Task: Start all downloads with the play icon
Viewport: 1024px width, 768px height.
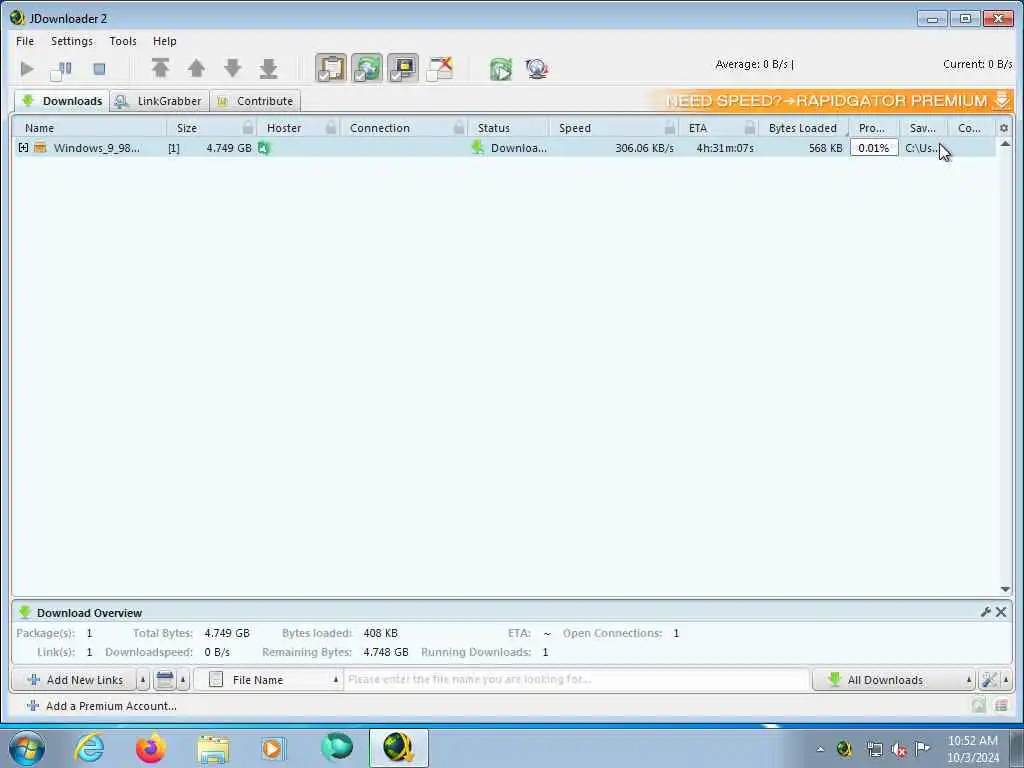Action: point(27,69)
